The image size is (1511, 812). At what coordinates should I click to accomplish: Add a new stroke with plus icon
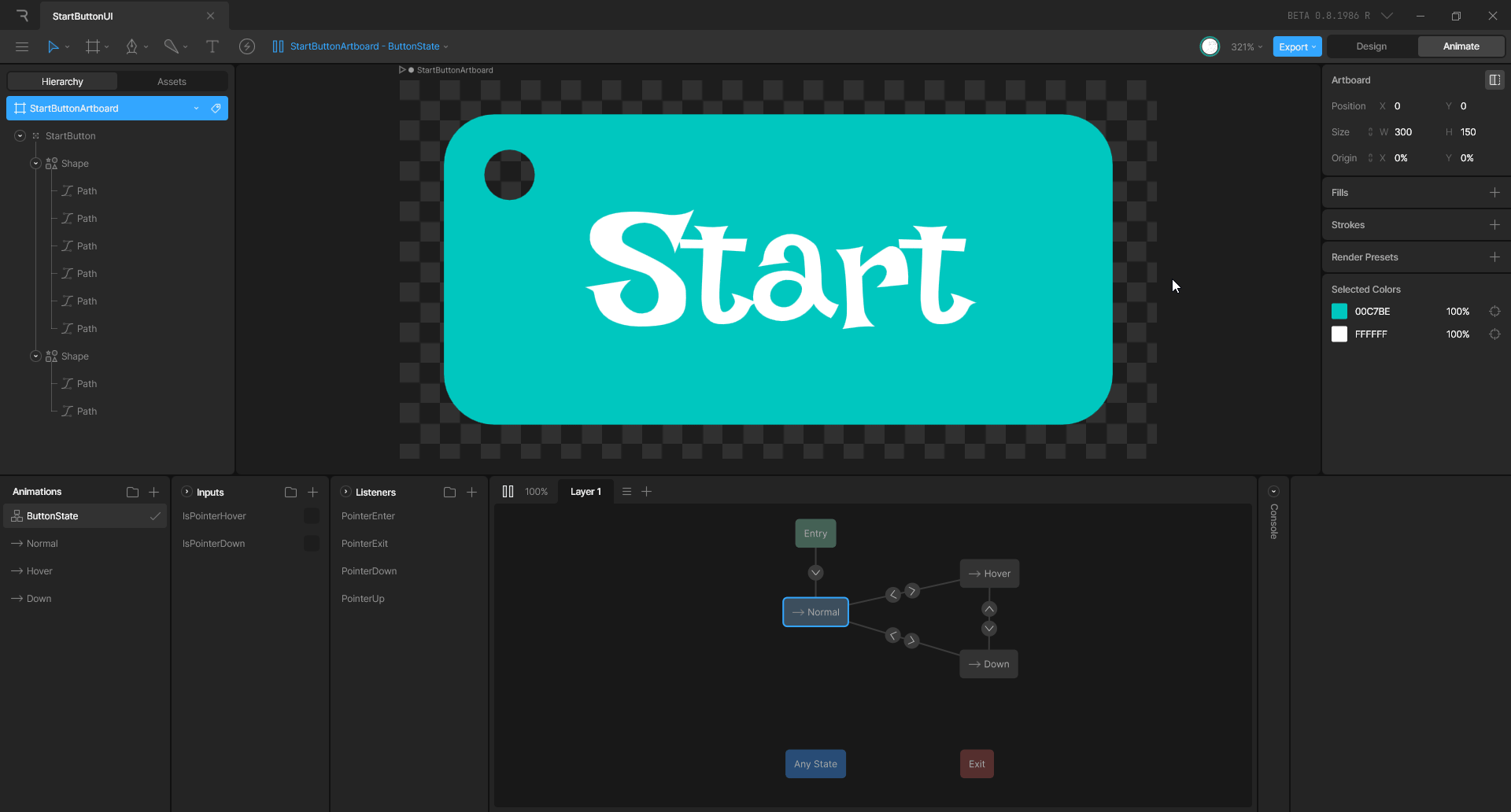pos(1494,225)
